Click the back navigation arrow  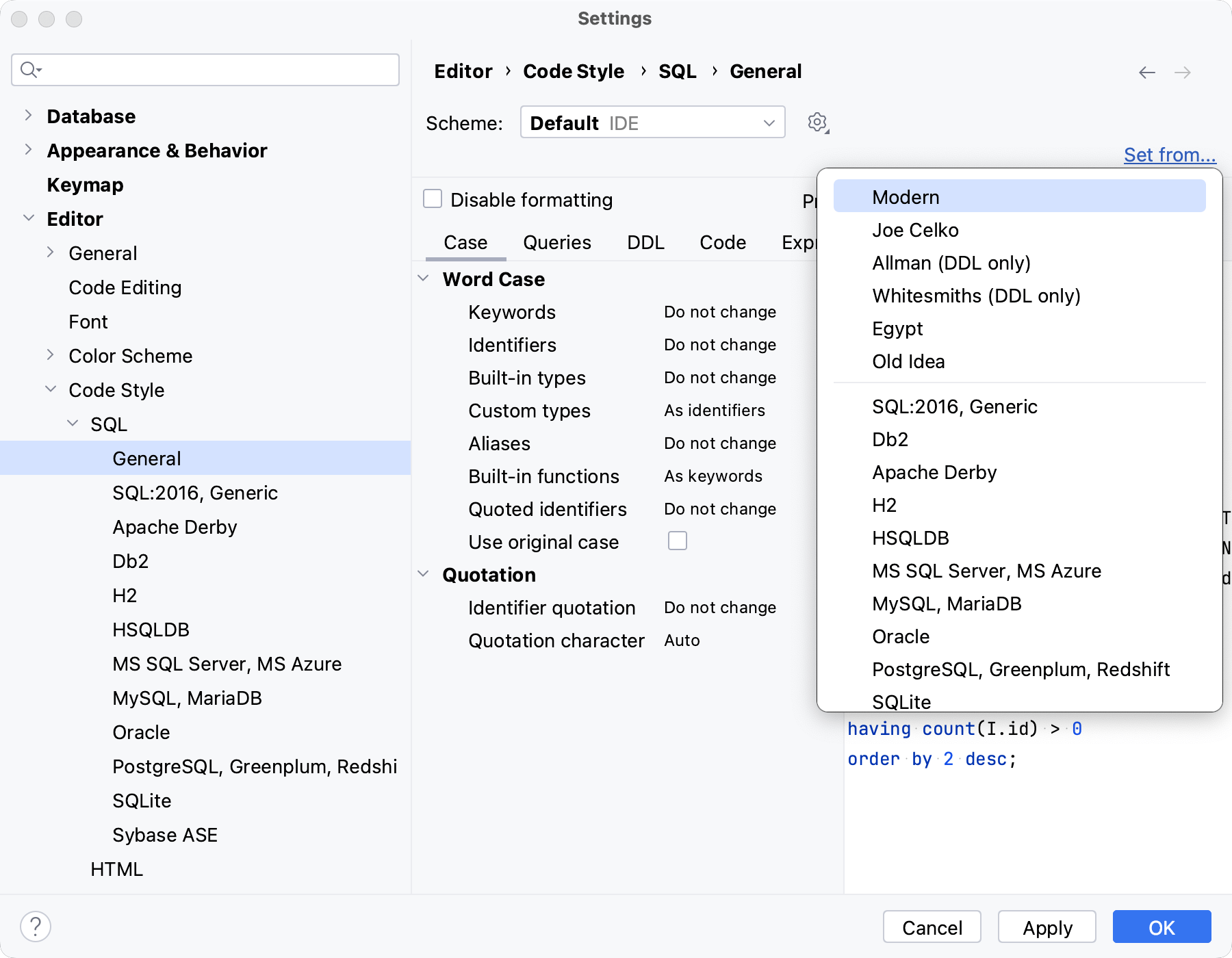point(1147,73)
